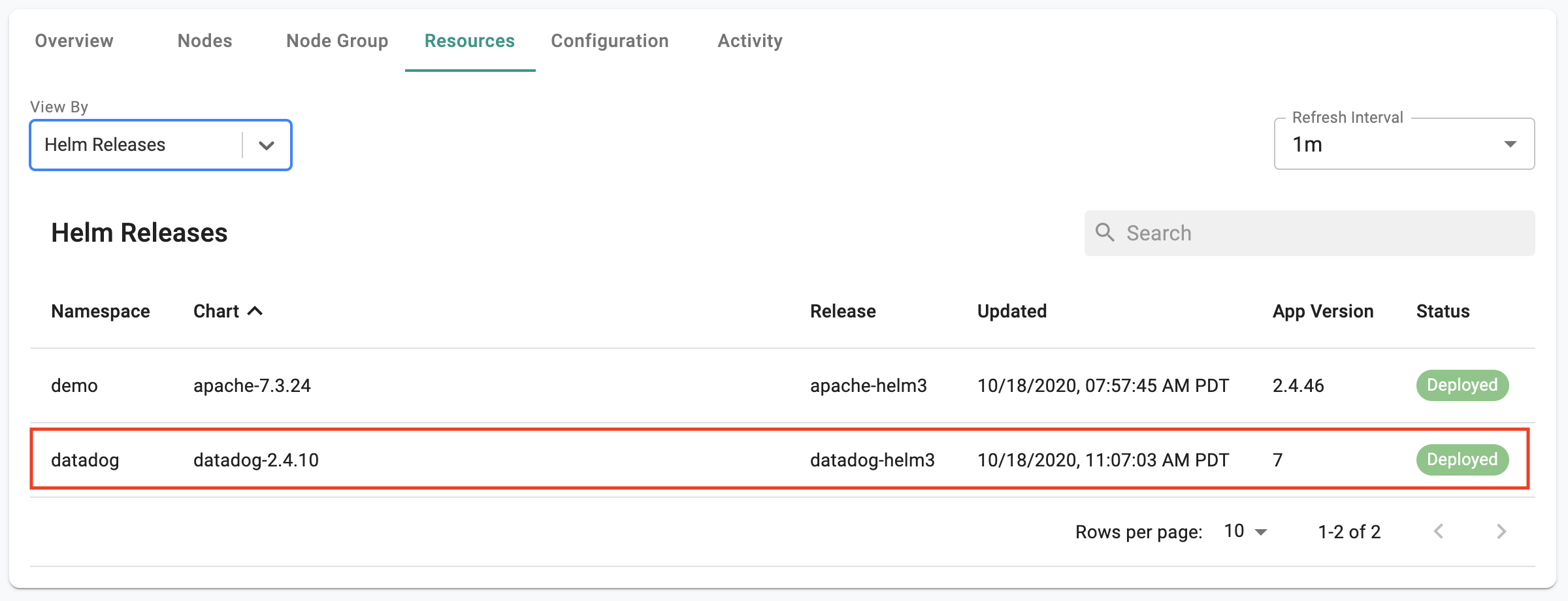
Task: Sort by the App Version column header
Action: point(1323,311)
